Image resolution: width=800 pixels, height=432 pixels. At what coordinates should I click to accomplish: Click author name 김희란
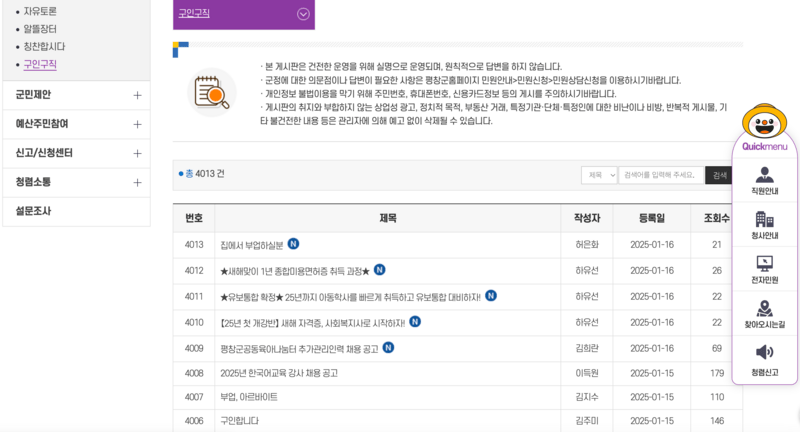tap(587, 348)
